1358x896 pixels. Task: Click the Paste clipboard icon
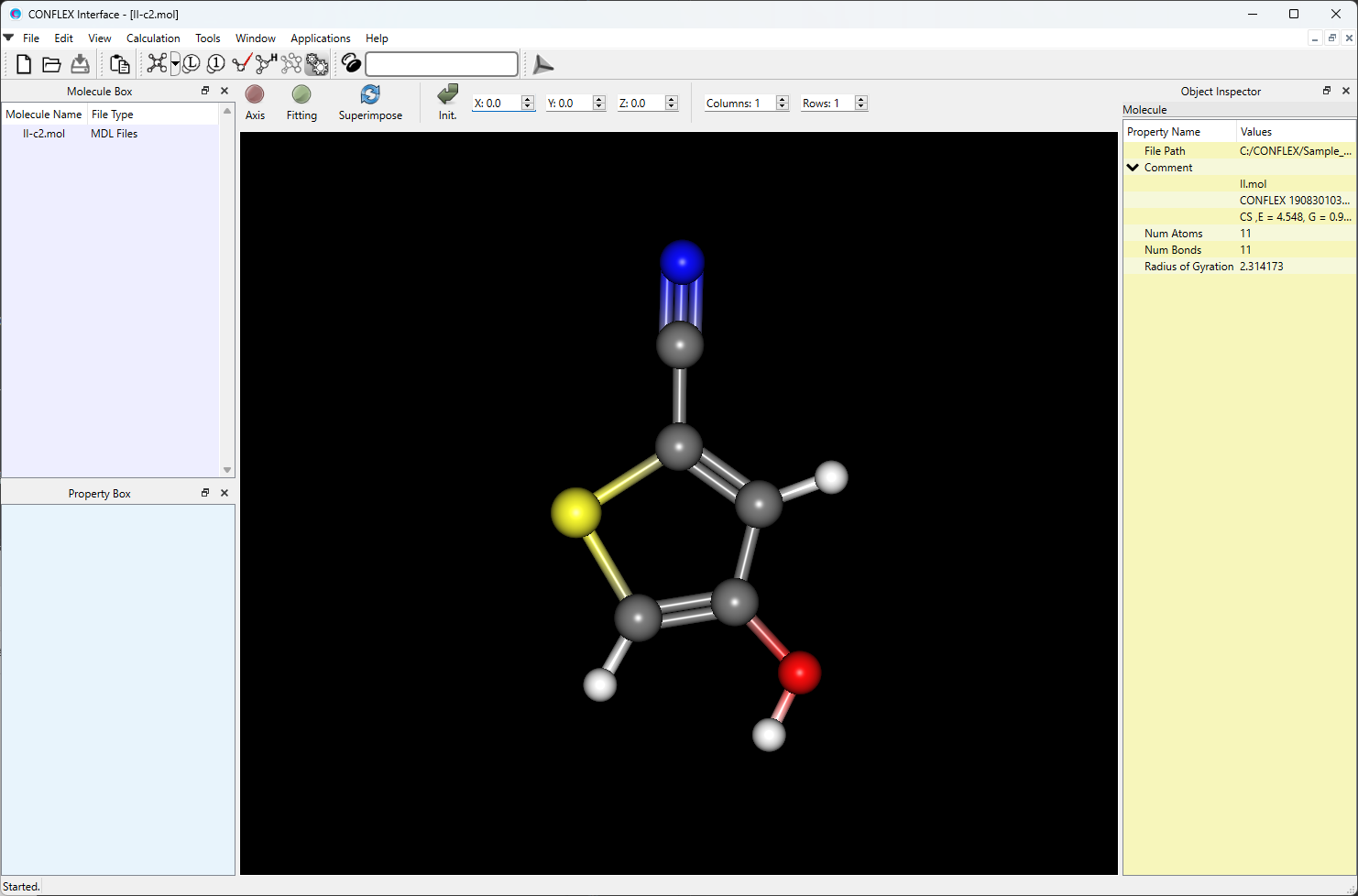pyautogui.click(x=119, y=64)
